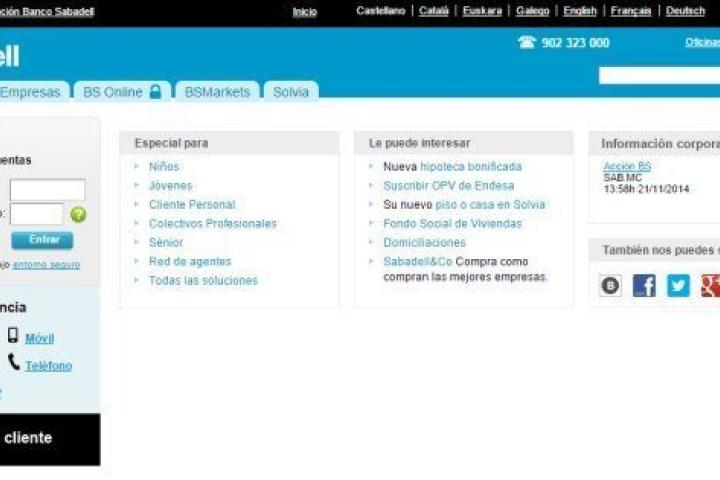Screen dimensions: 720x480
Task: Click the mobile phone icon beside Móvil
Action: tap(13, 336)
